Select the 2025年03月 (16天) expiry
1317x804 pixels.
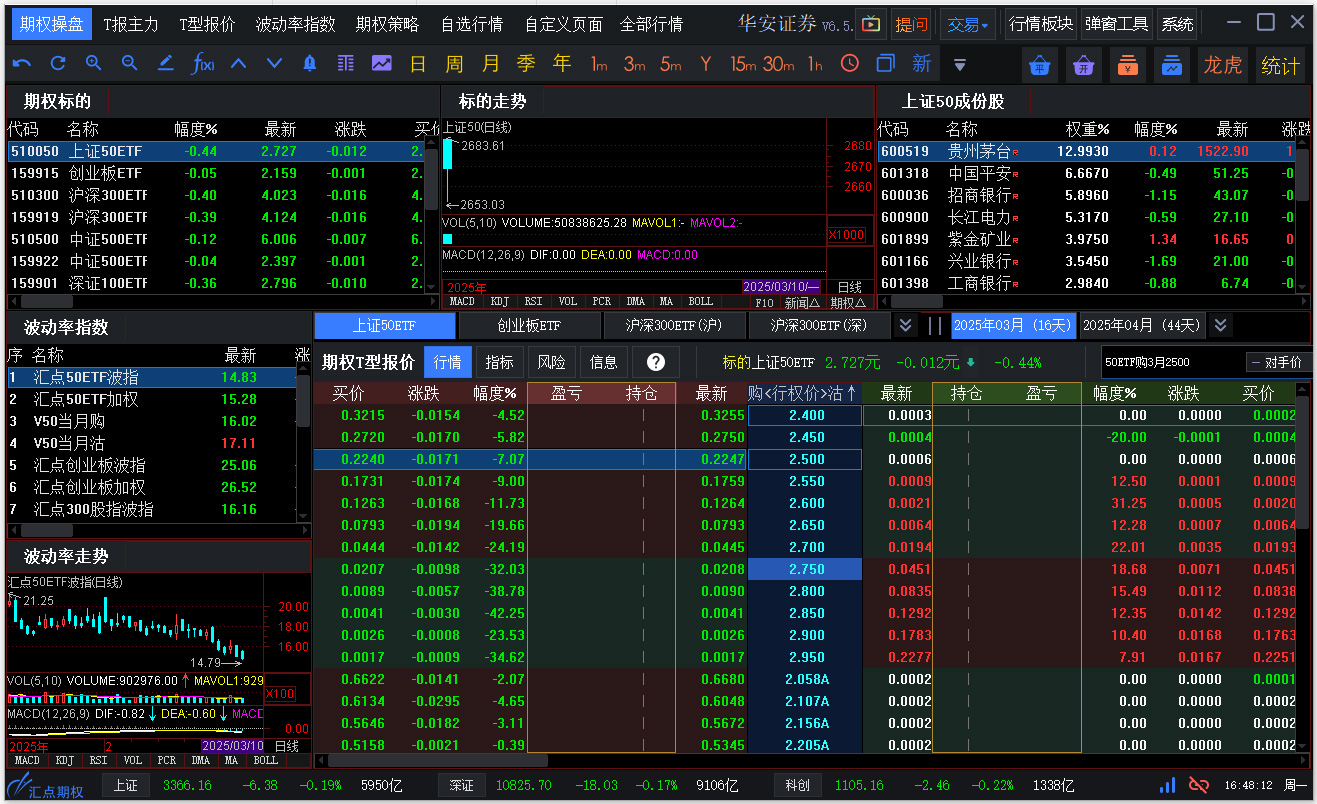[1013, 325]
